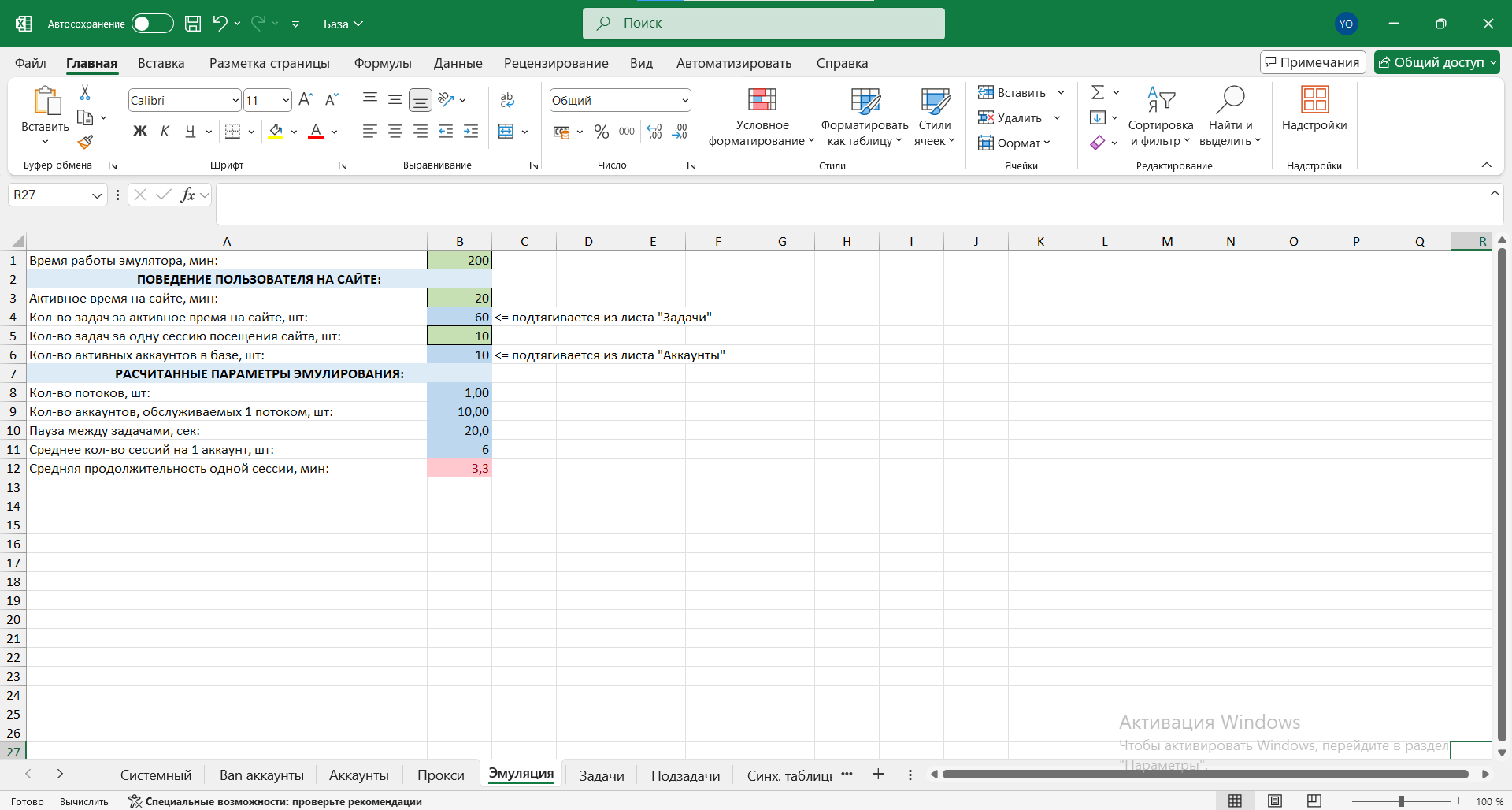This screenshot has height=810, width=1512.
Task: Open the Formulas ribbon tab
Action: [x=383, y=63]
